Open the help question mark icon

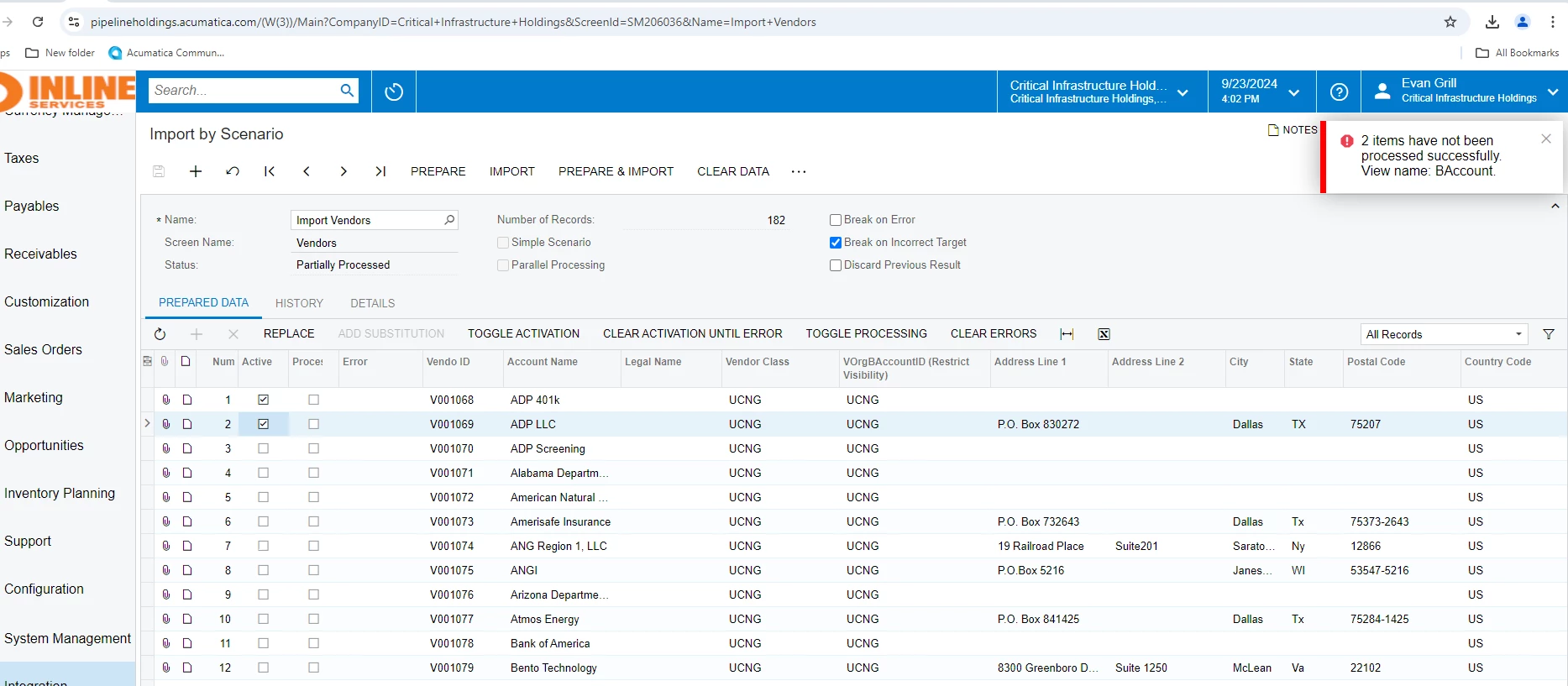pyautogui.click(x=1340, y=92)
